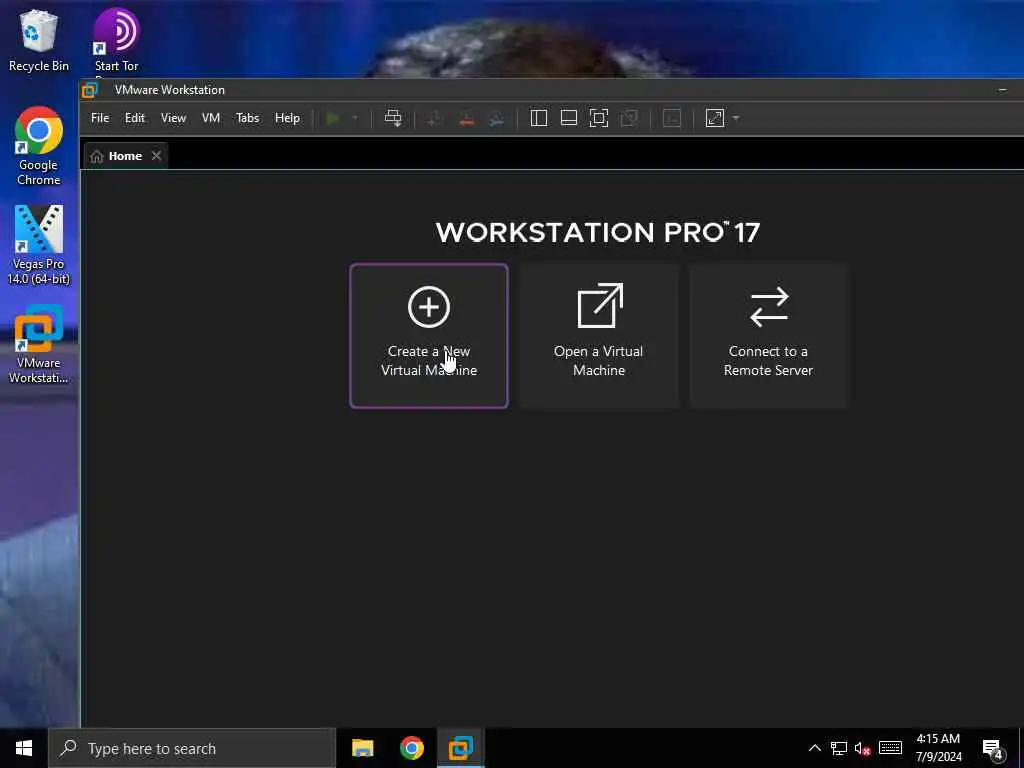Open the File menu

(x=100, y=118)
